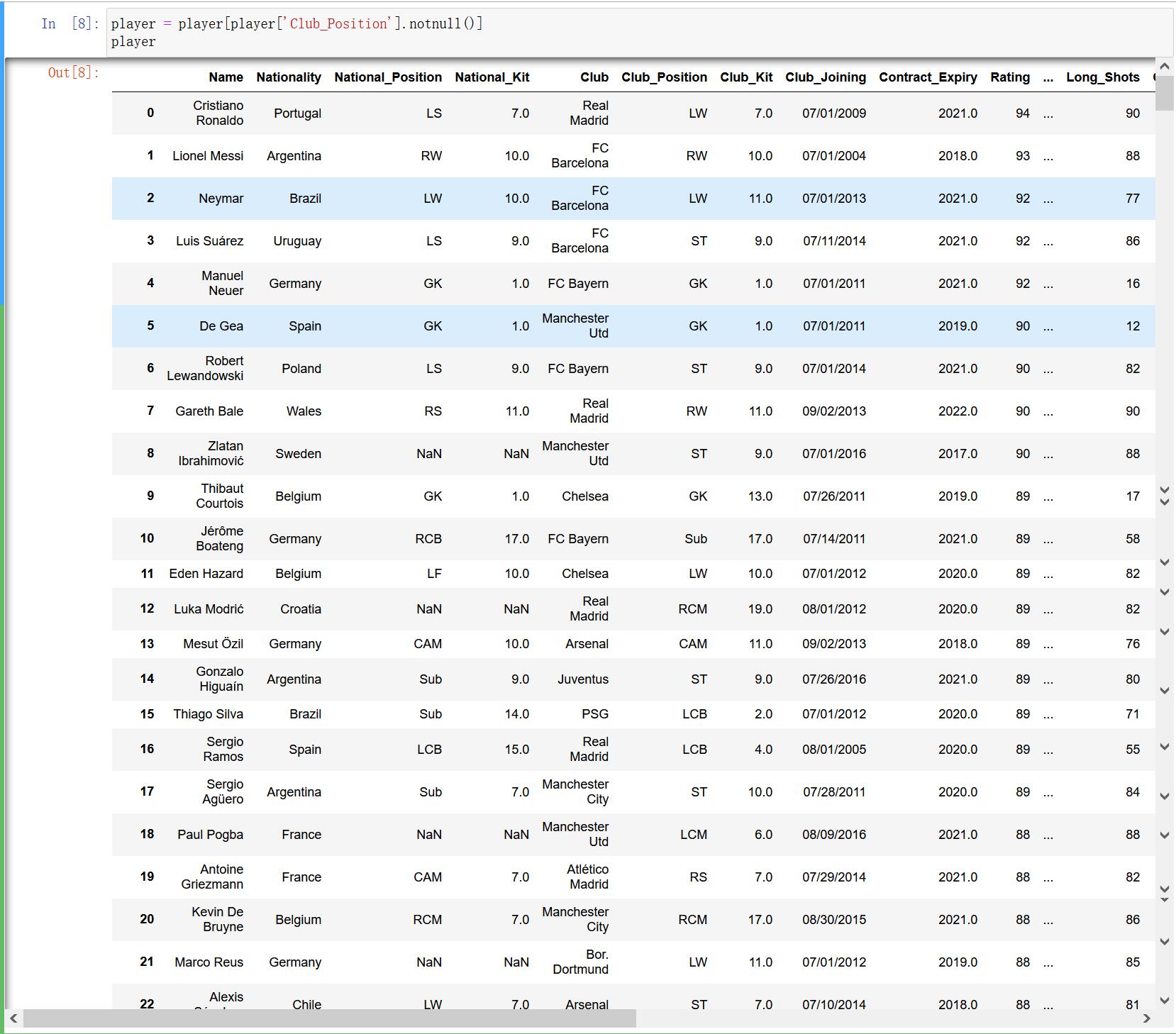Select the Nationality column header
1176x1034 pixels.
(289, 77)
